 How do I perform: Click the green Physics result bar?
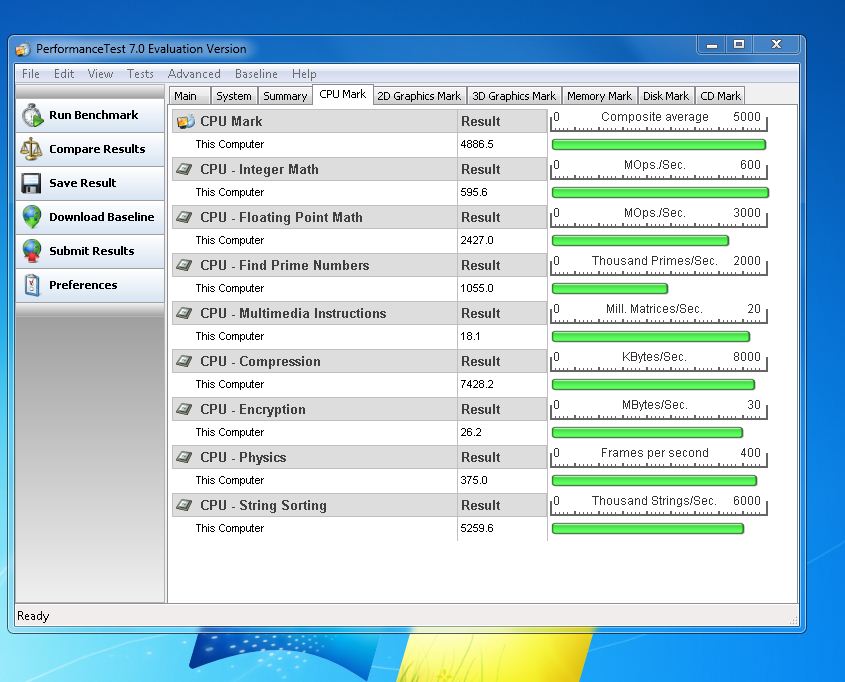[x=655, y=480]
